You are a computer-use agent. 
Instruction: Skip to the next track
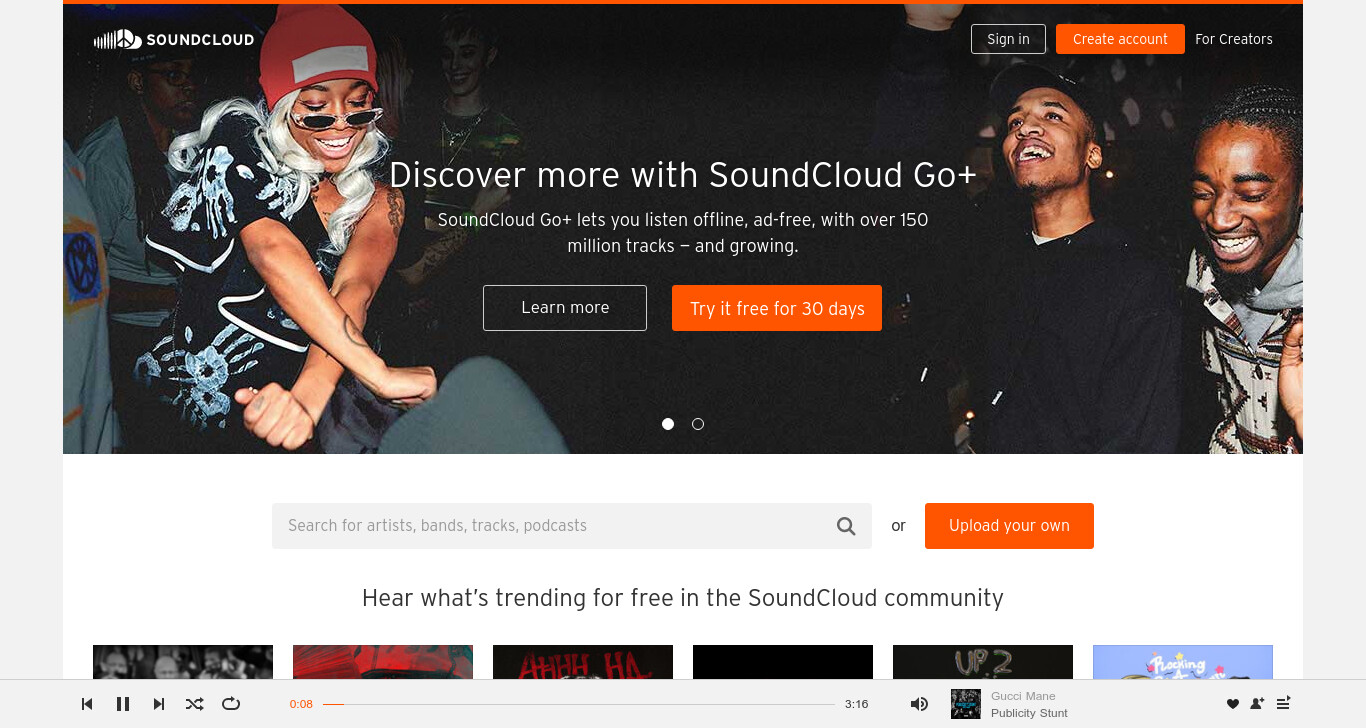tap(159, 704)
